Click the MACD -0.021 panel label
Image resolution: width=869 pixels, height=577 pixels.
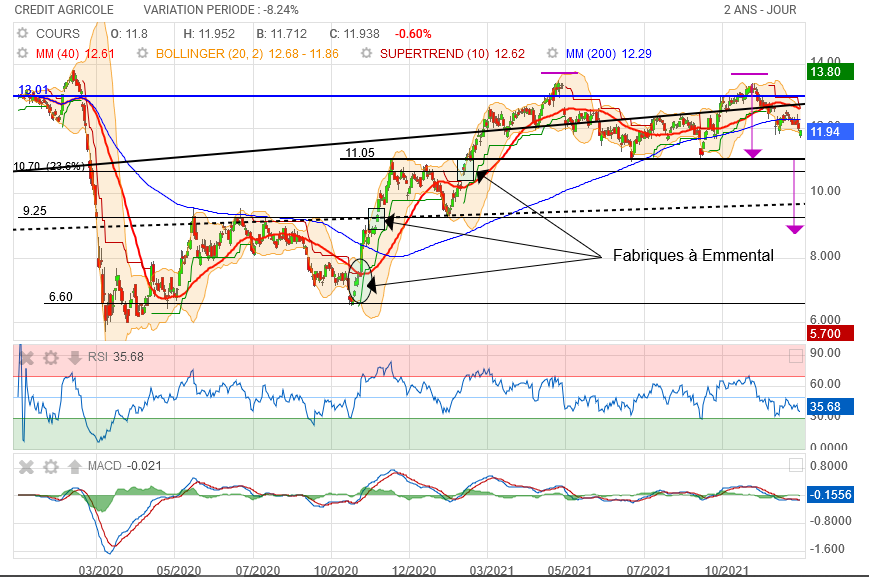point(125,466)
